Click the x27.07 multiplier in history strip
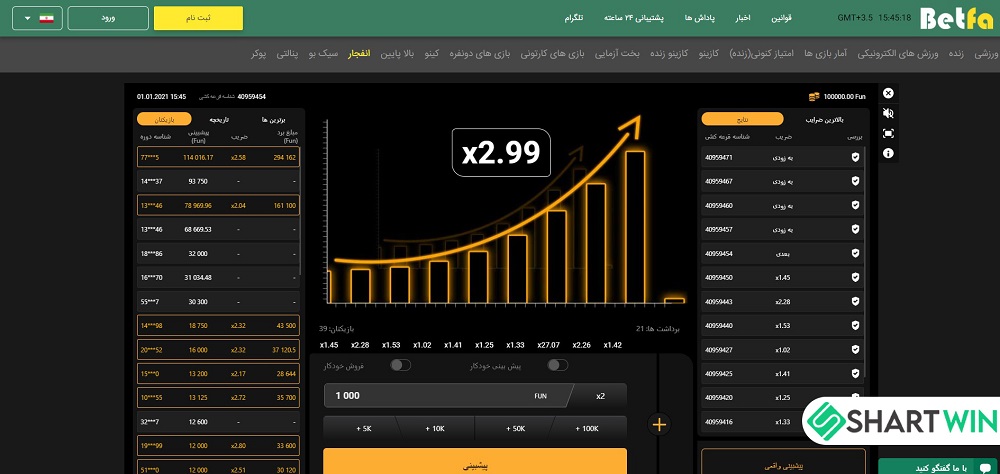 (548, 345)
